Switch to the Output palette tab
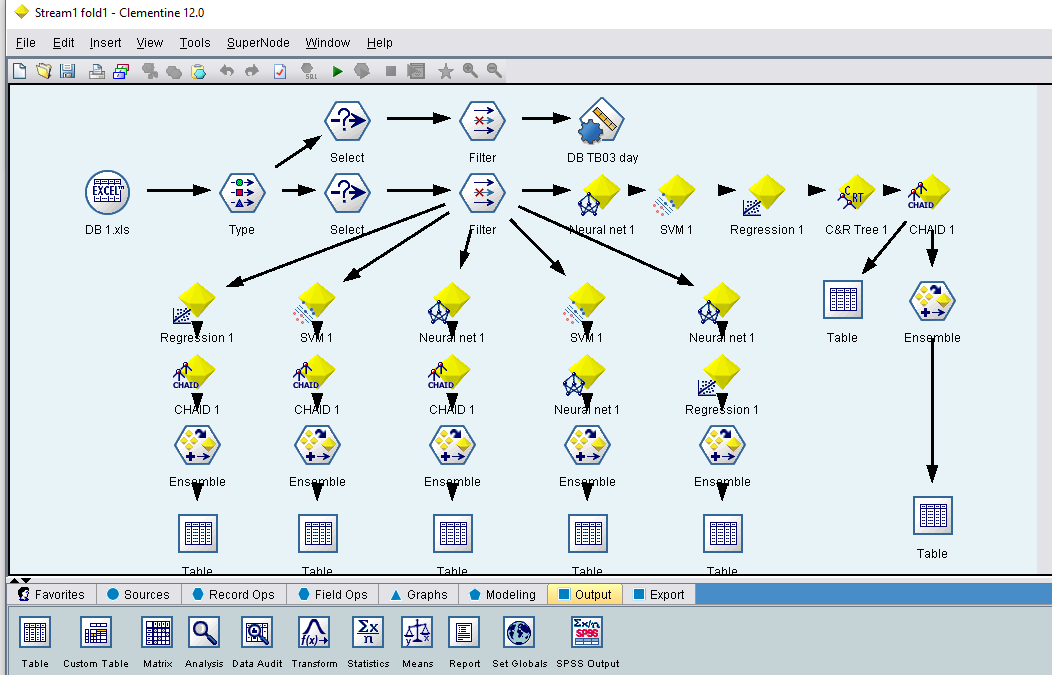The width and height of the screenshot is (1052, 675). click(x=585, y=594)
